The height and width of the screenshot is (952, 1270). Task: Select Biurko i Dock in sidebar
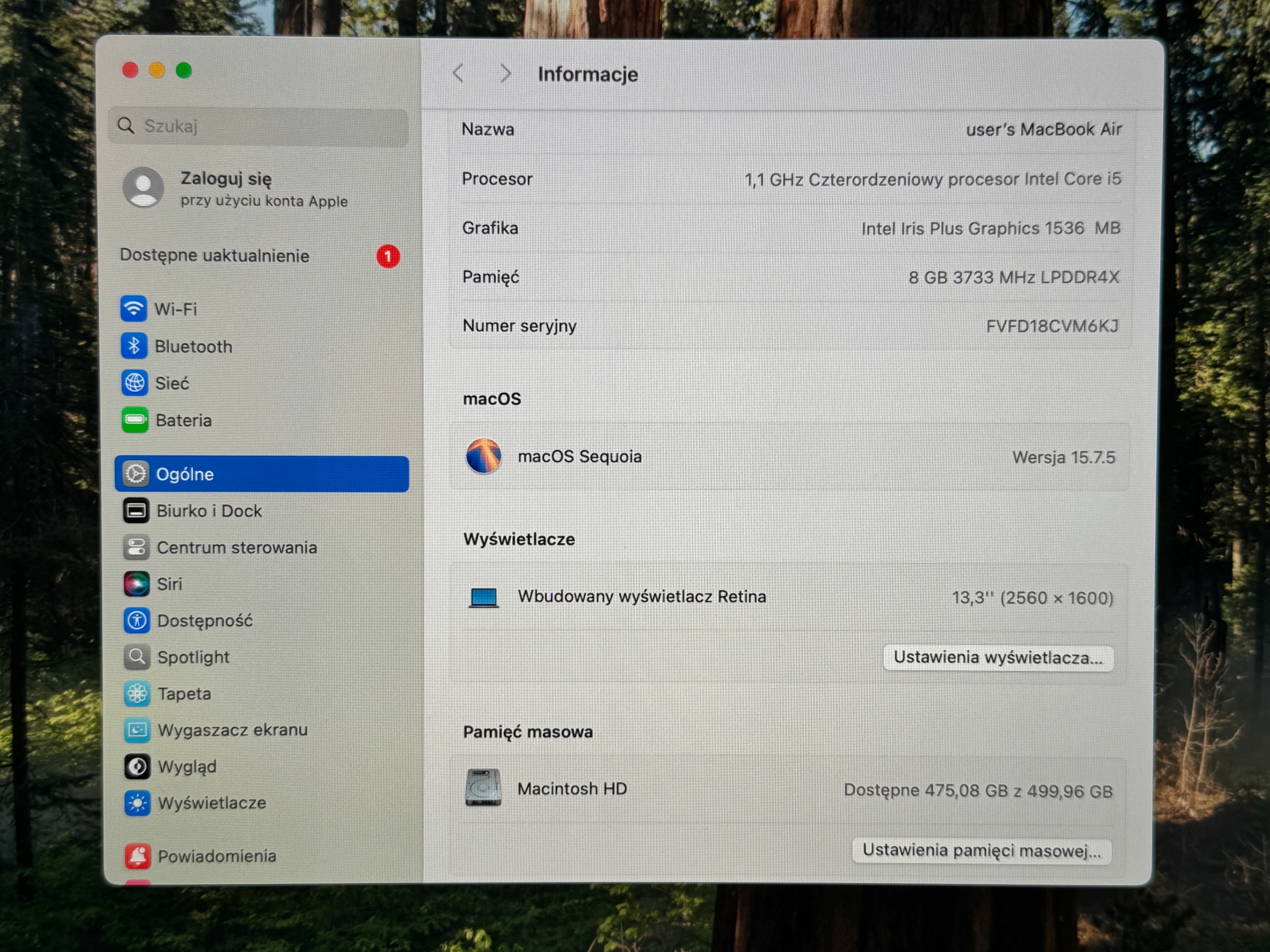262,511
